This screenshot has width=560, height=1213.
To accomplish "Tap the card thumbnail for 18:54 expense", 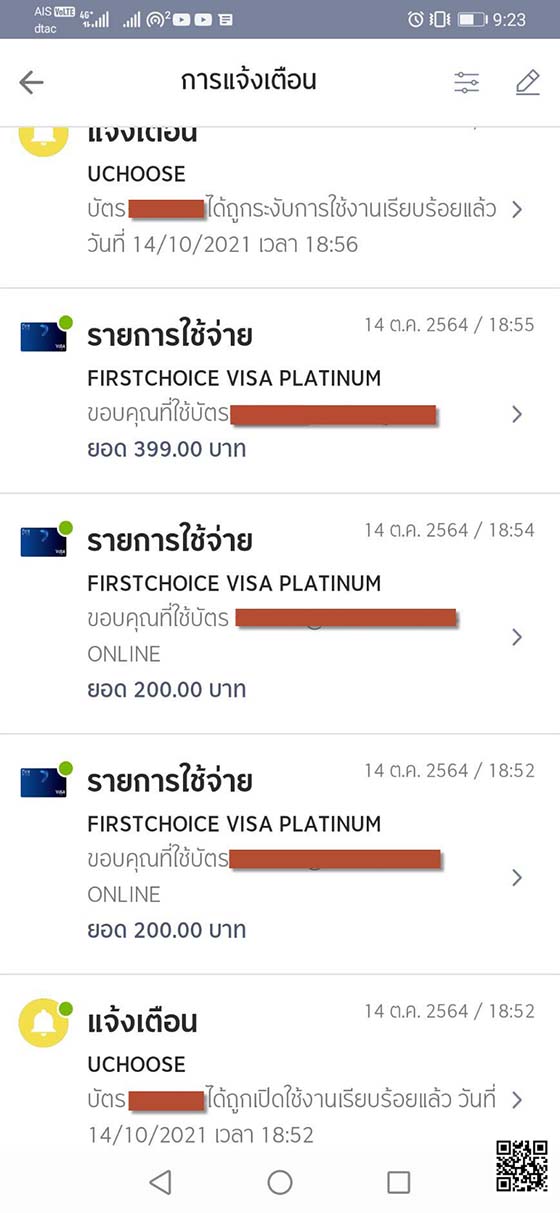I will pos(43,540).
